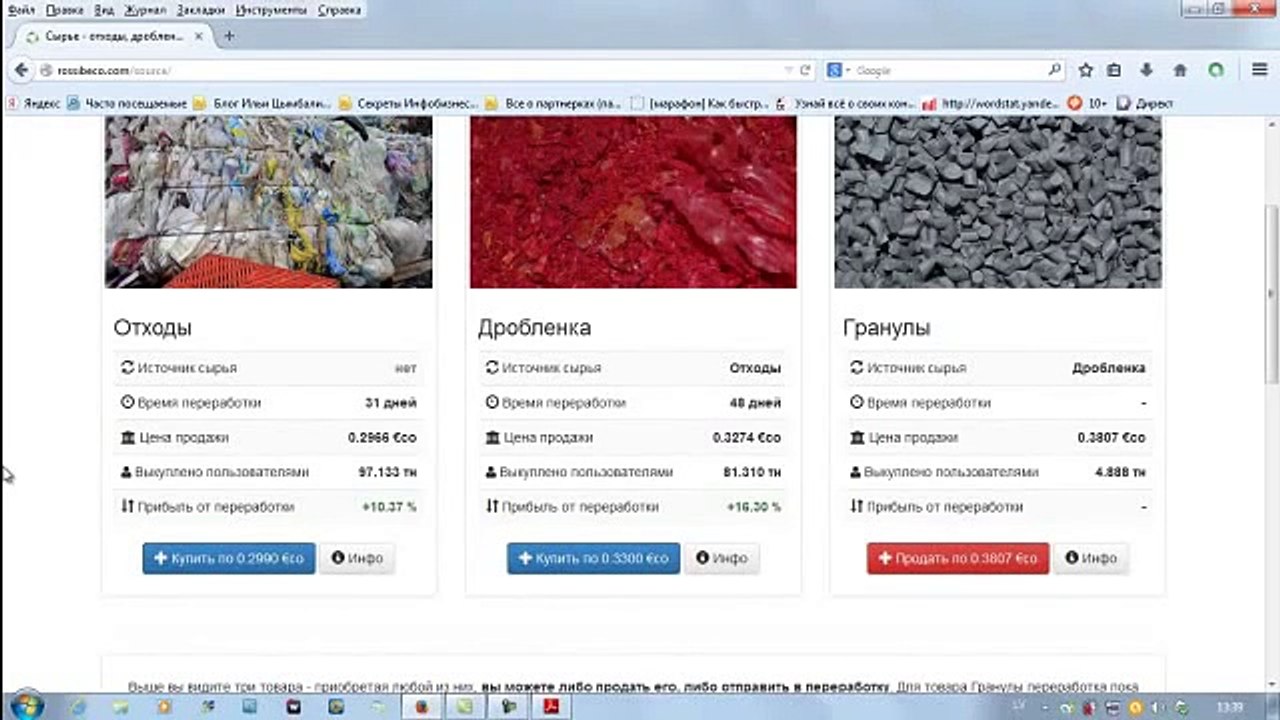Bookmark this page with the star icon
The image size is (1280, 720).
1086,70
